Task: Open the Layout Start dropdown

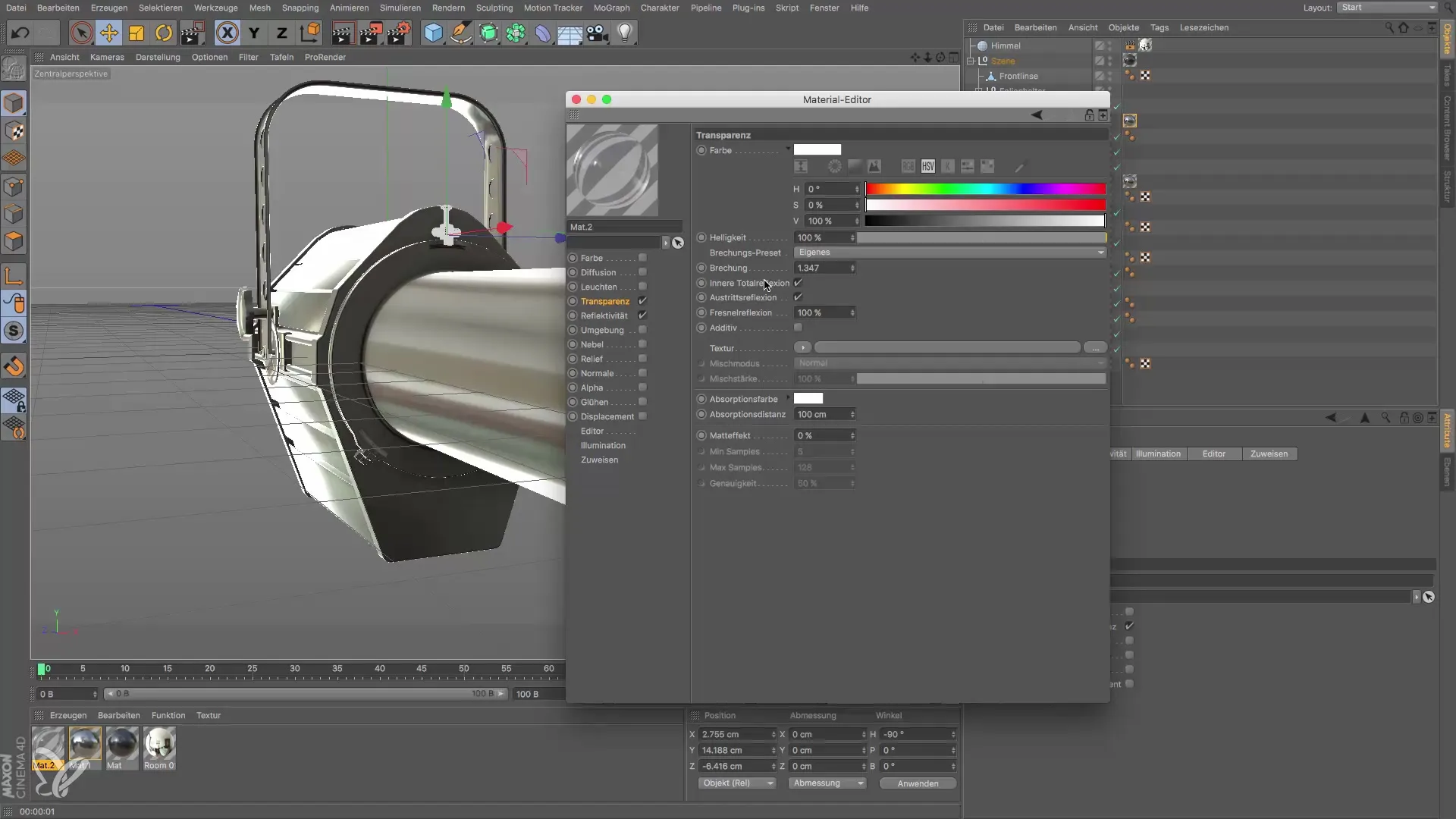Action: (x=1387, y=8)
